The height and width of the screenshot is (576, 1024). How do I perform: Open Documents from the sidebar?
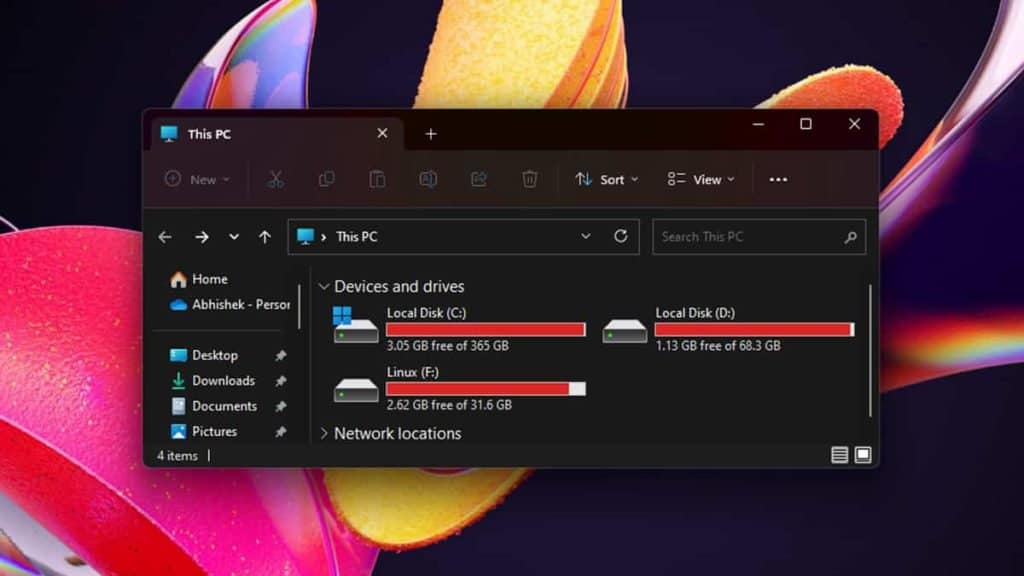(224, 406)
